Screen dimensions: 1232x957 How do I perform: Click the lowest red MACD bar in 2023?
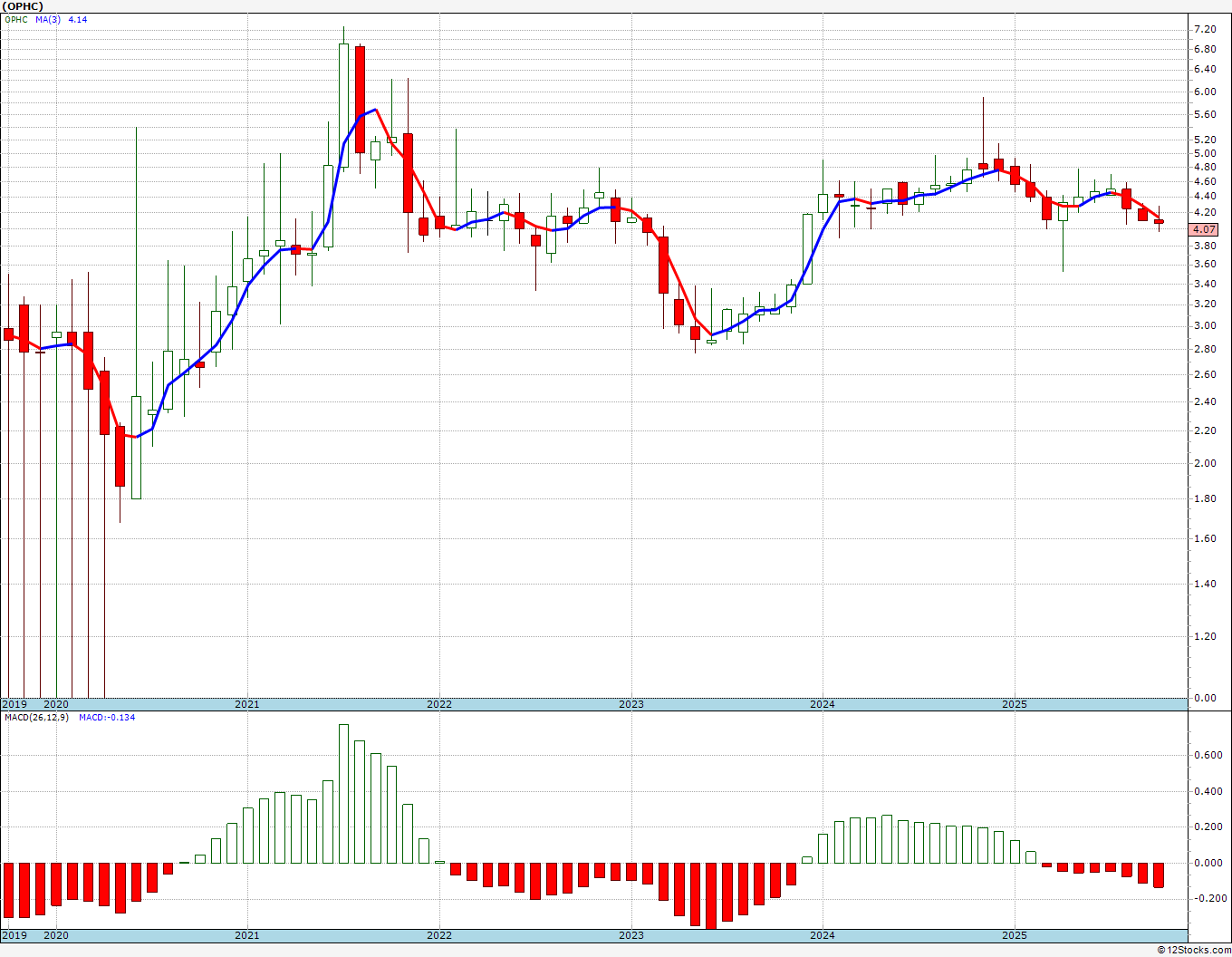pos(711,895)
